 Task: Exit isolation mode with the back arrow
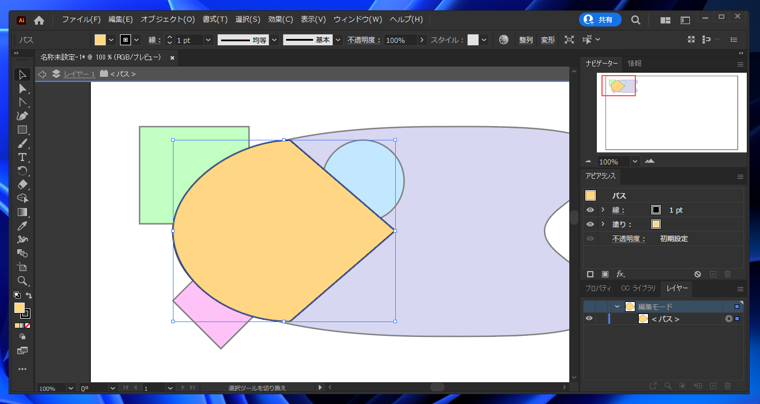(x=42, y=74)
